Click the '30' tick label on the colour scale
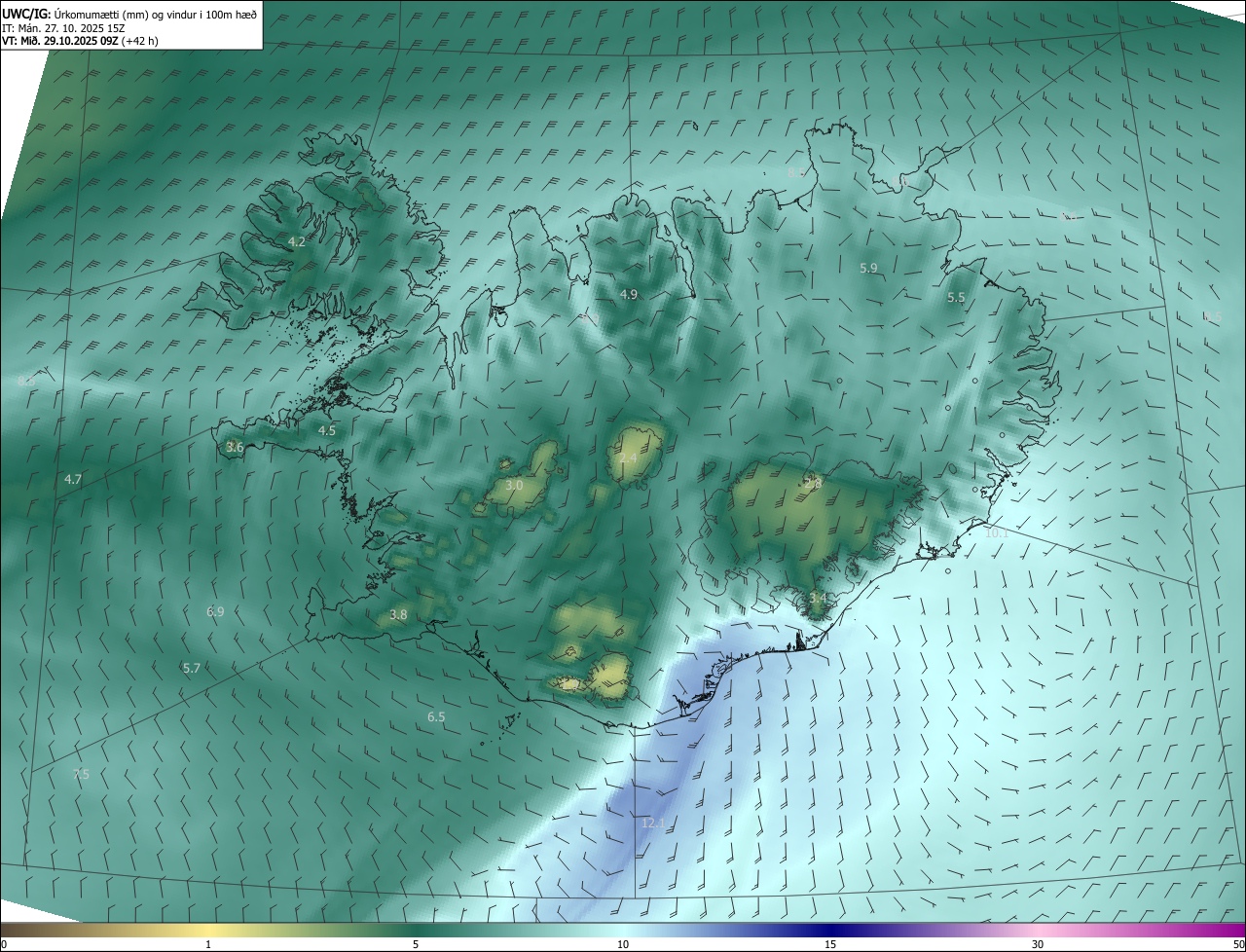Screen dimensions: 1246x952 pyautogui.click(x=1038, y=944)
